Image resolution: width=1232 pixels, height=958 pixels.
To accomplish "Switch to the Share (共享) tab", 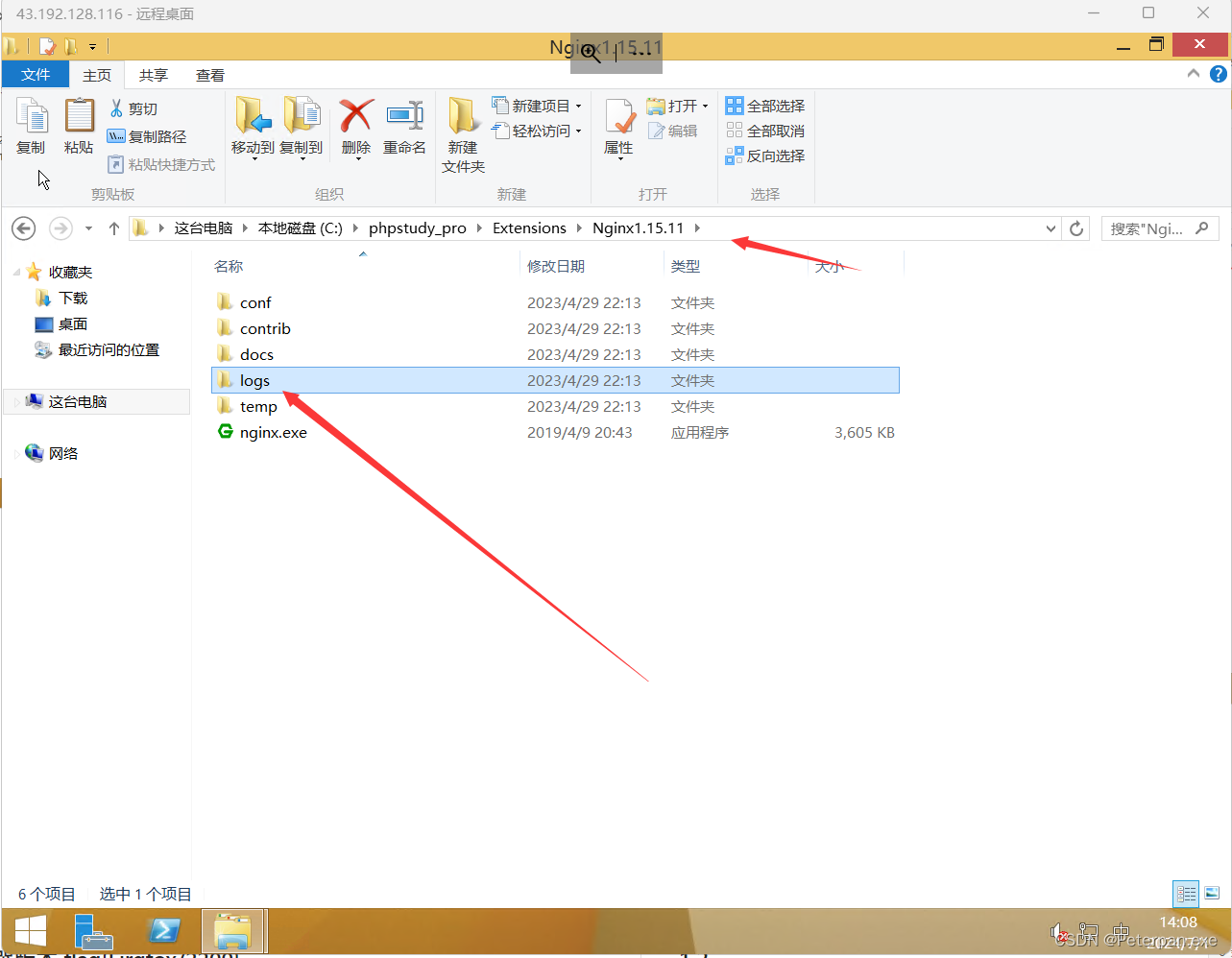I will [x=154, y=75].
